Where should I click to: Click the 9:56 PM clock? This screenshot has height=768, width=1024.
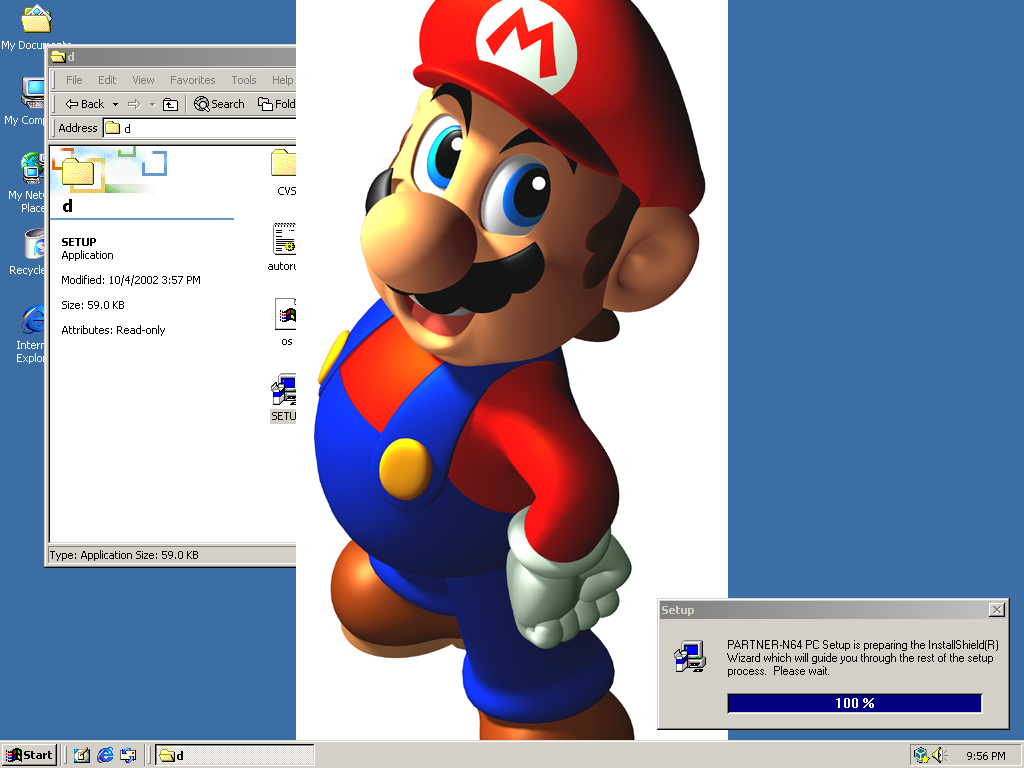(985, 756)
